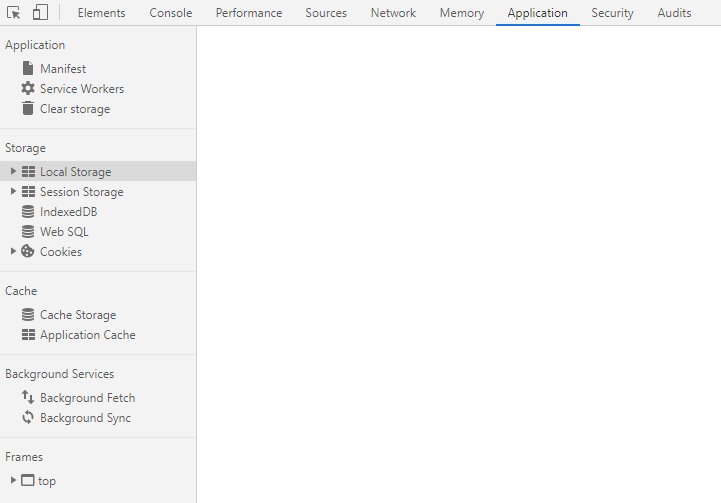Screen dimensions: 721x503
Task: Switch to the Elements tab
Action: 102,13
